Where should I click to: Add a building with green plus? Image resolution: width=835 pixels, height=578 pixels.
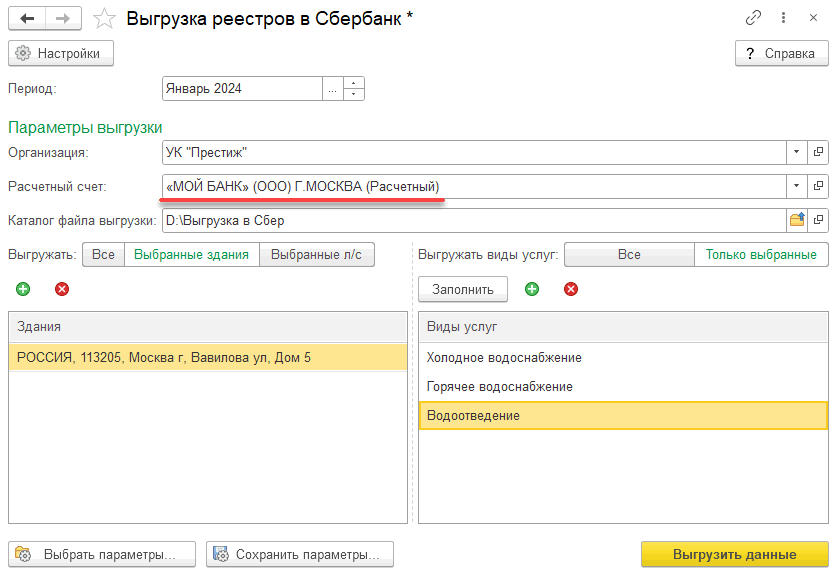coord(23,289)
